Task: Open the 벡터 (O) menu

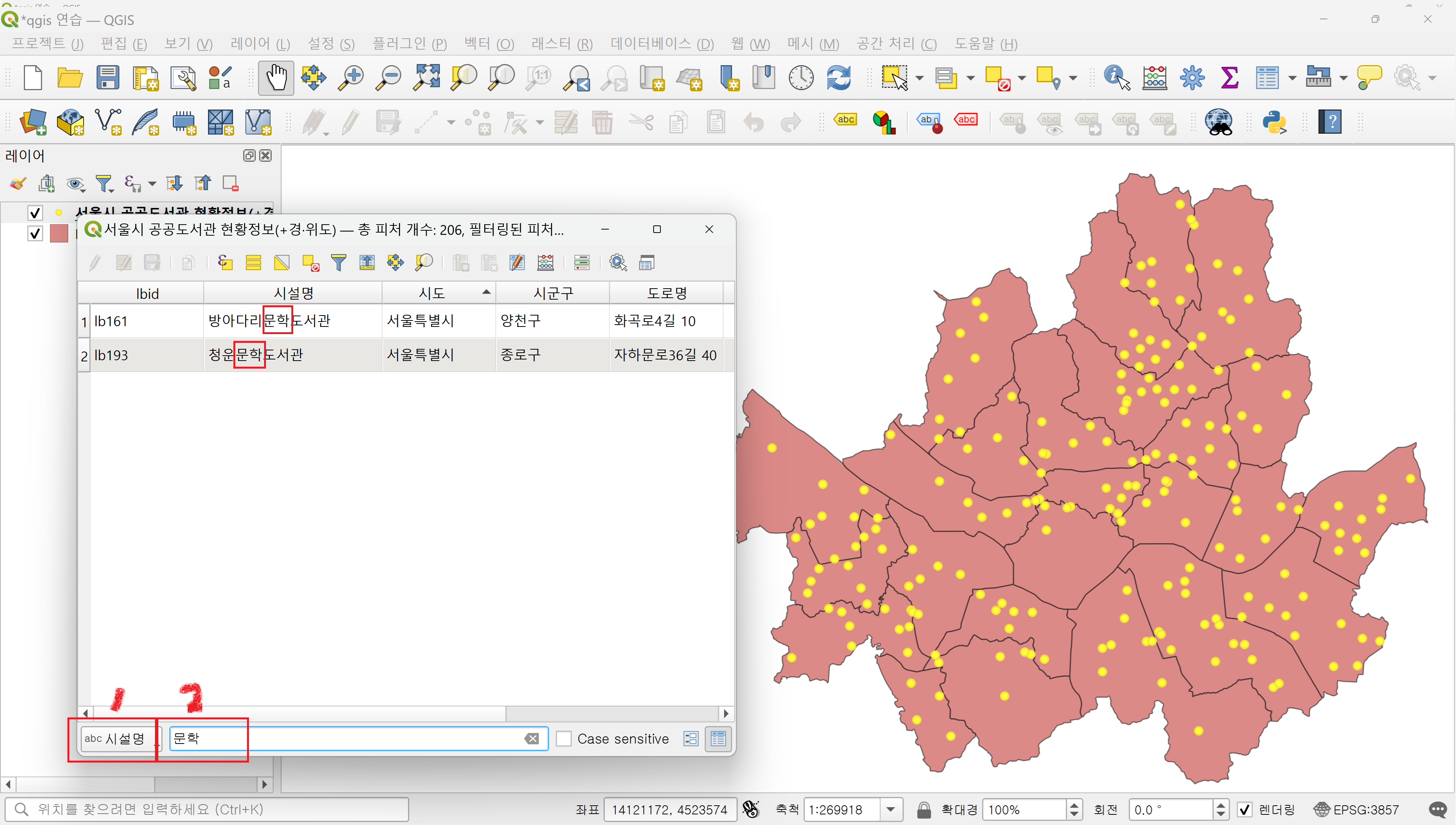Action: pyautogui.click(x=488, y=44)
